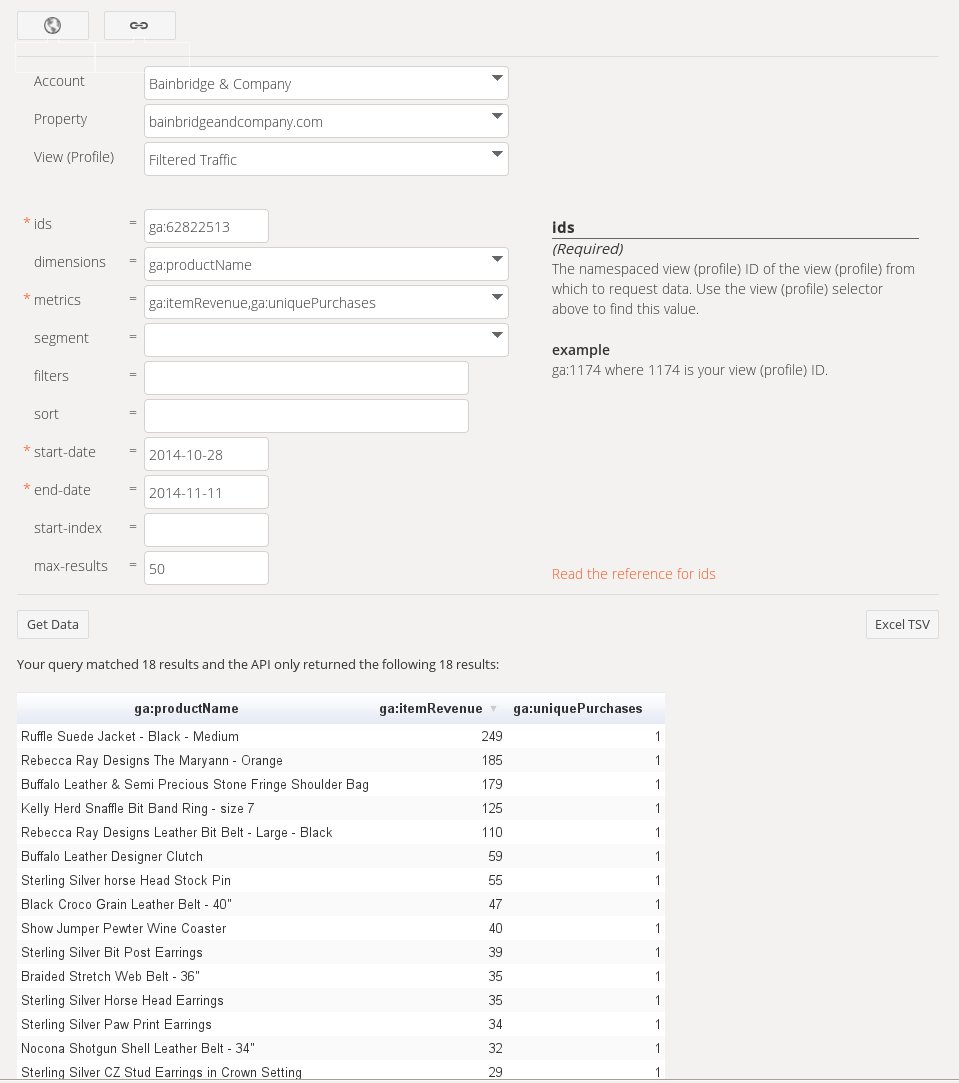959x1083 pixels.
Task: Click the sort arrow beside ga:itemRevenue
Action: pyautogui.click(x=493, y=709)
